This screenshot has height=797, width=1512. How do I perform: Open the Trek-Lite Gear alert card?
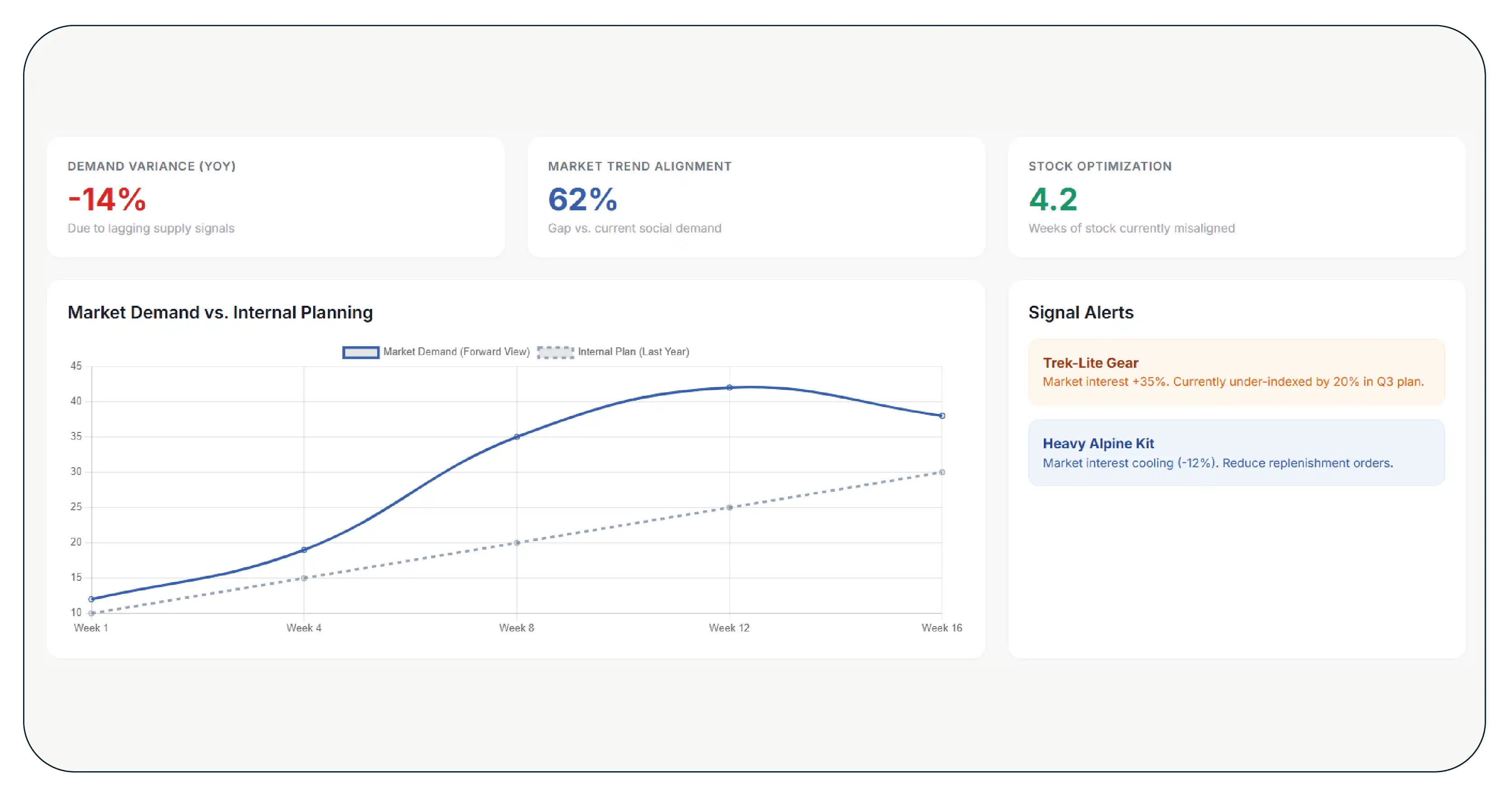point(1236,372)
